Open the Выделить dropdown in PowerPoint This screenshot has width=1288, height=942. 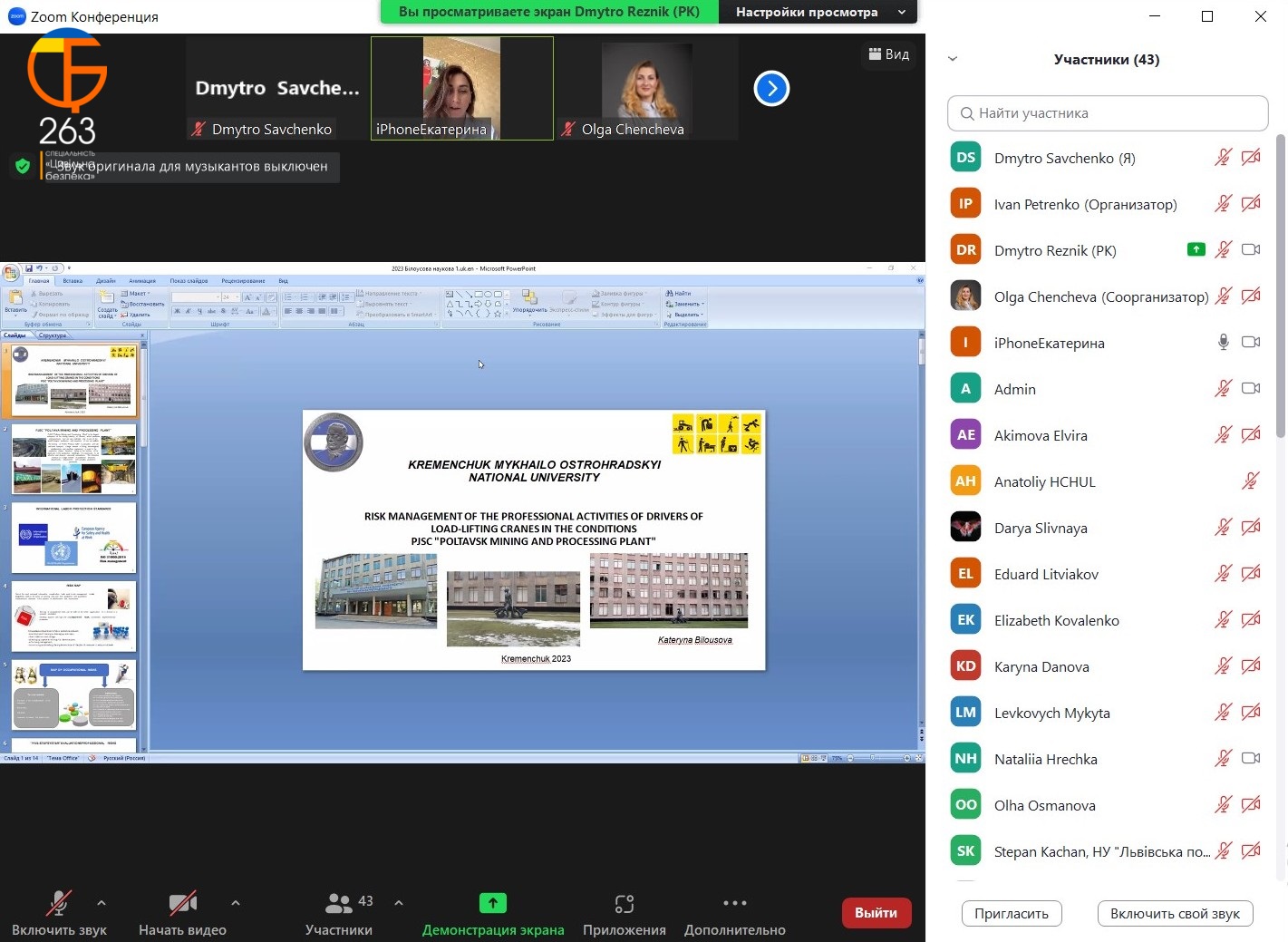[685, 315]
